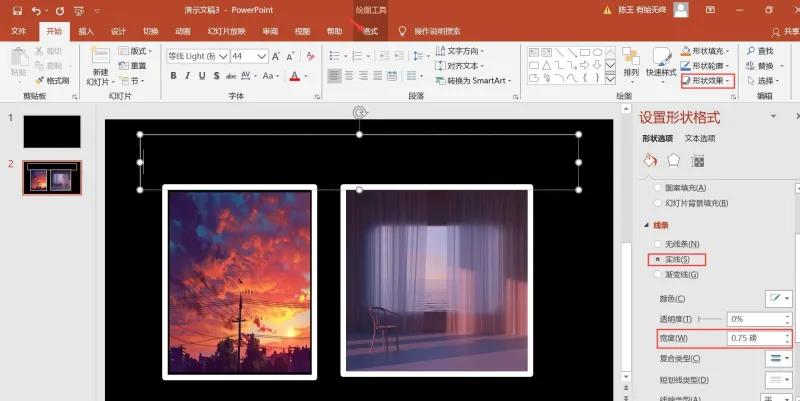Toggle Bold formatting

pos(173,76)
